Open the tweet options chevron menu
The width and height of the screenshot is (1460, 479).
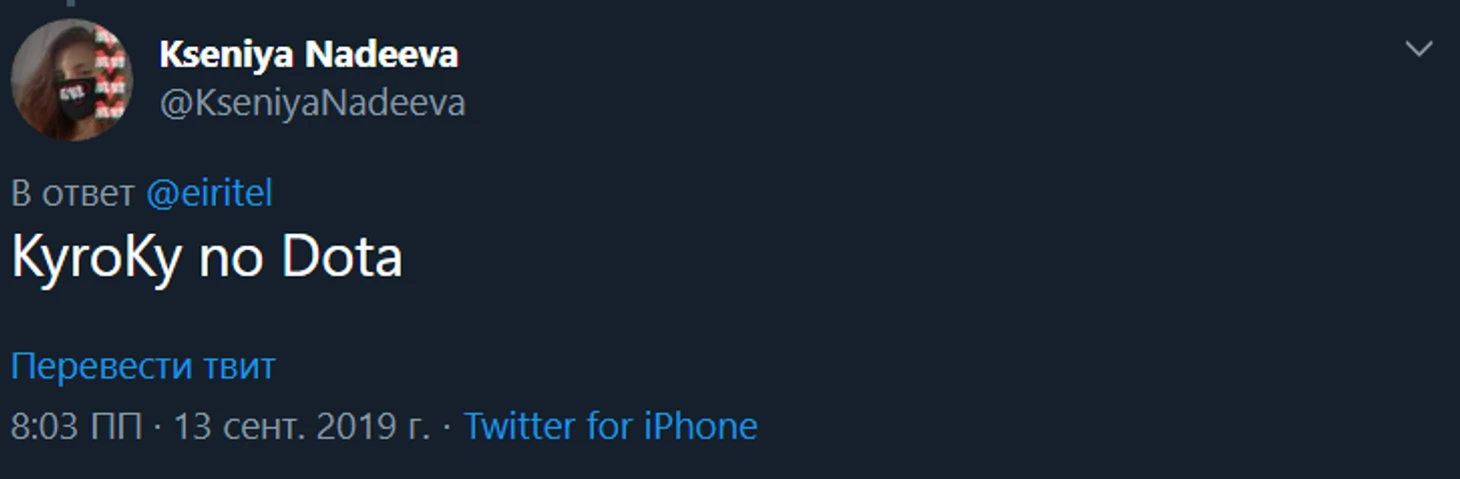[1419, 48]
